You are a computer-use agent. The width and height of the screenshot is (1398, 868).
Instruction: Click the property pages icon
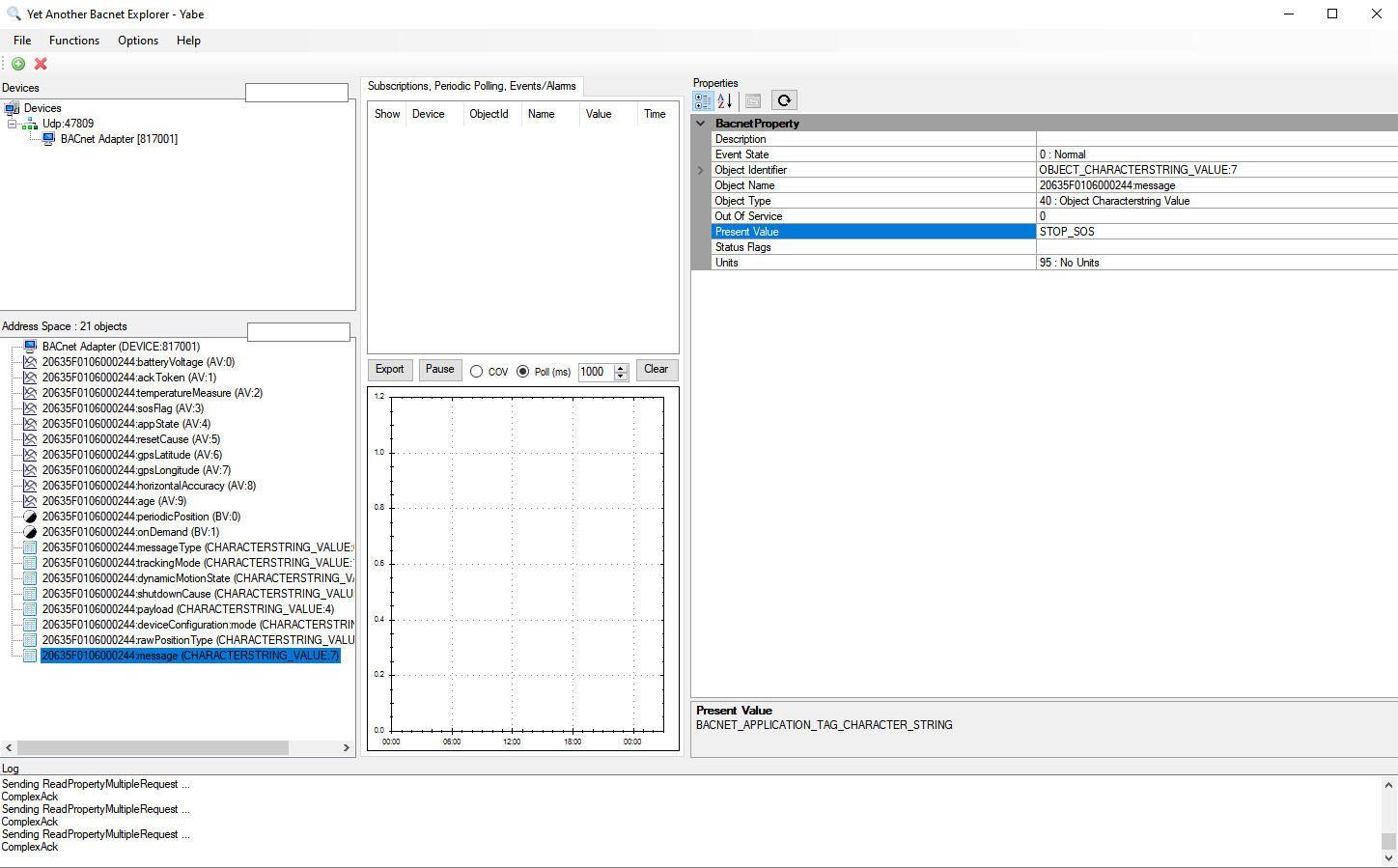click(753, 100)
